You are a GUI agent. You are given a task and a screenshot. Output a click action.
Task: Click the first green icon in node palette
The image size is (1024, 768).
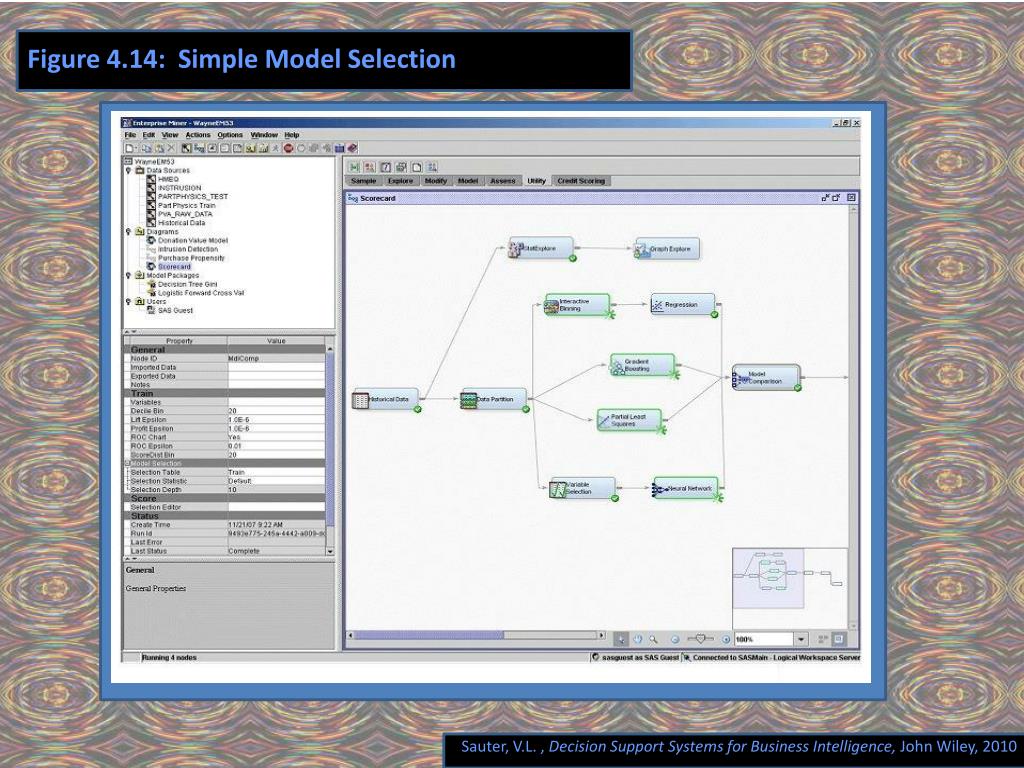[355, 167]
